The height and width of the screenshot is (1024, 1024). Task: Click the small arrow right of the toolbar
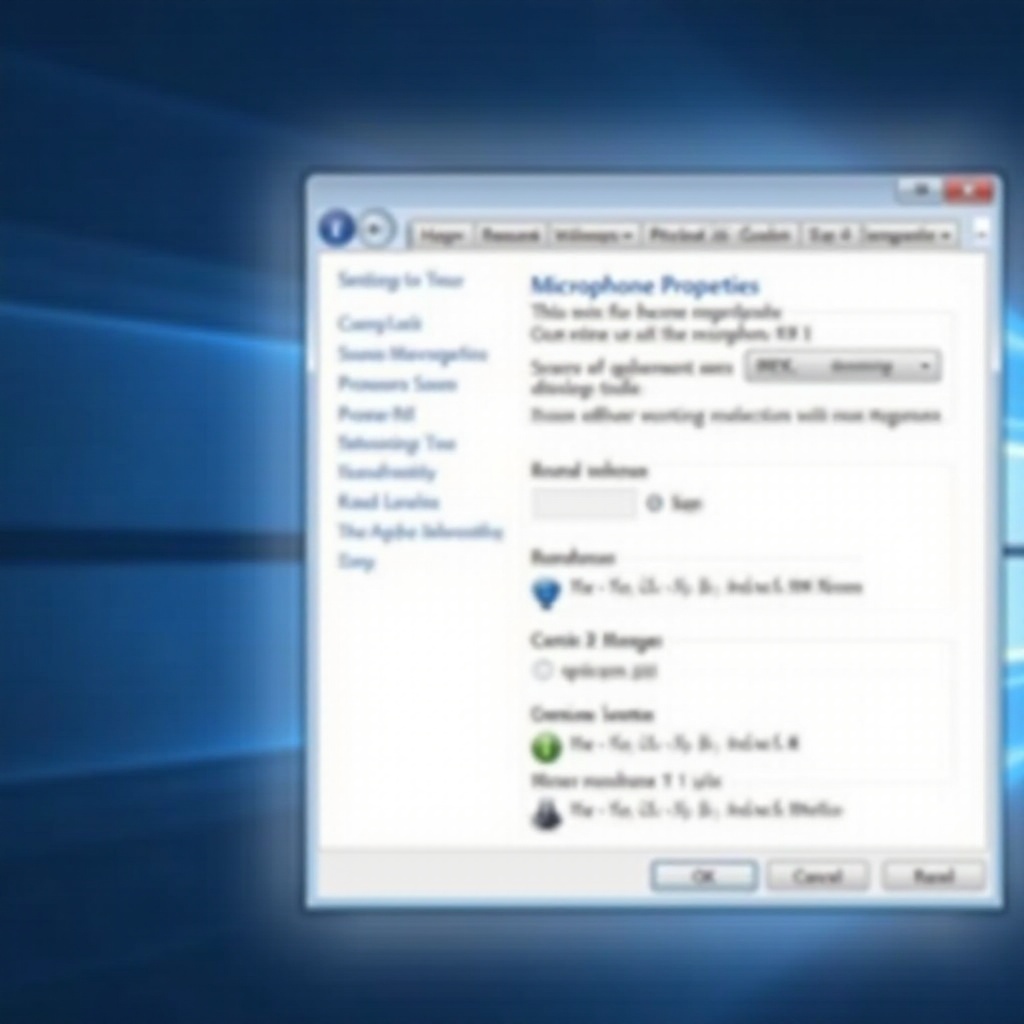click(980, 233)
